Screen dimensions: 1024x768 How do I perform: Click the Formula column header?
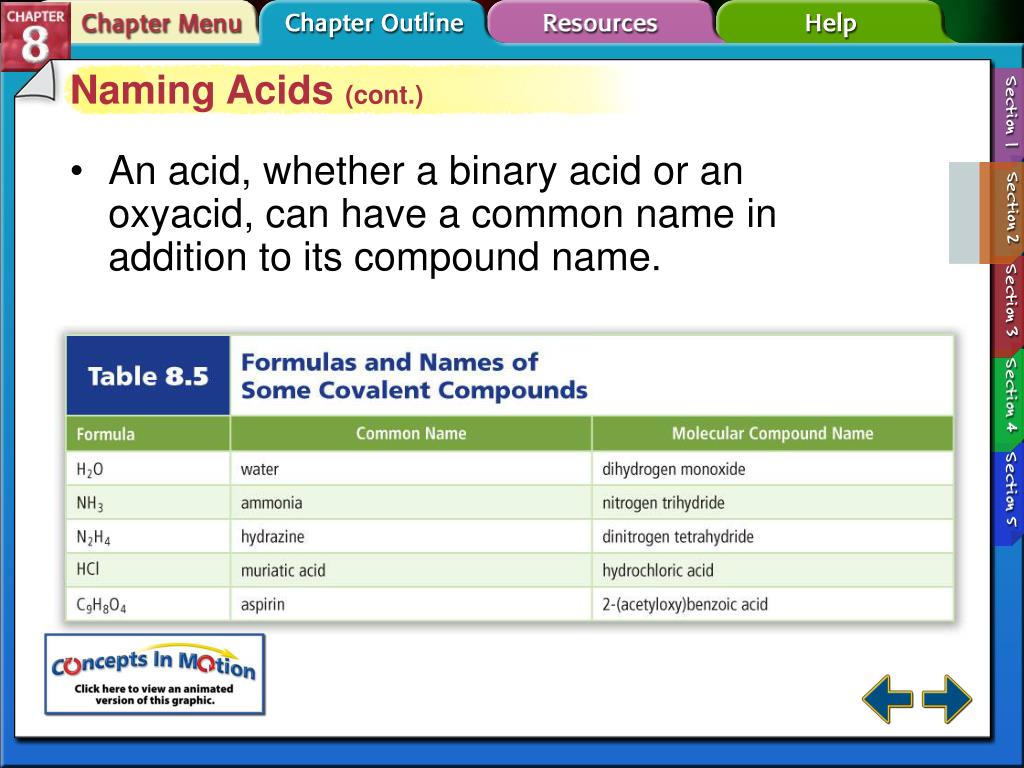coord(148,434)
